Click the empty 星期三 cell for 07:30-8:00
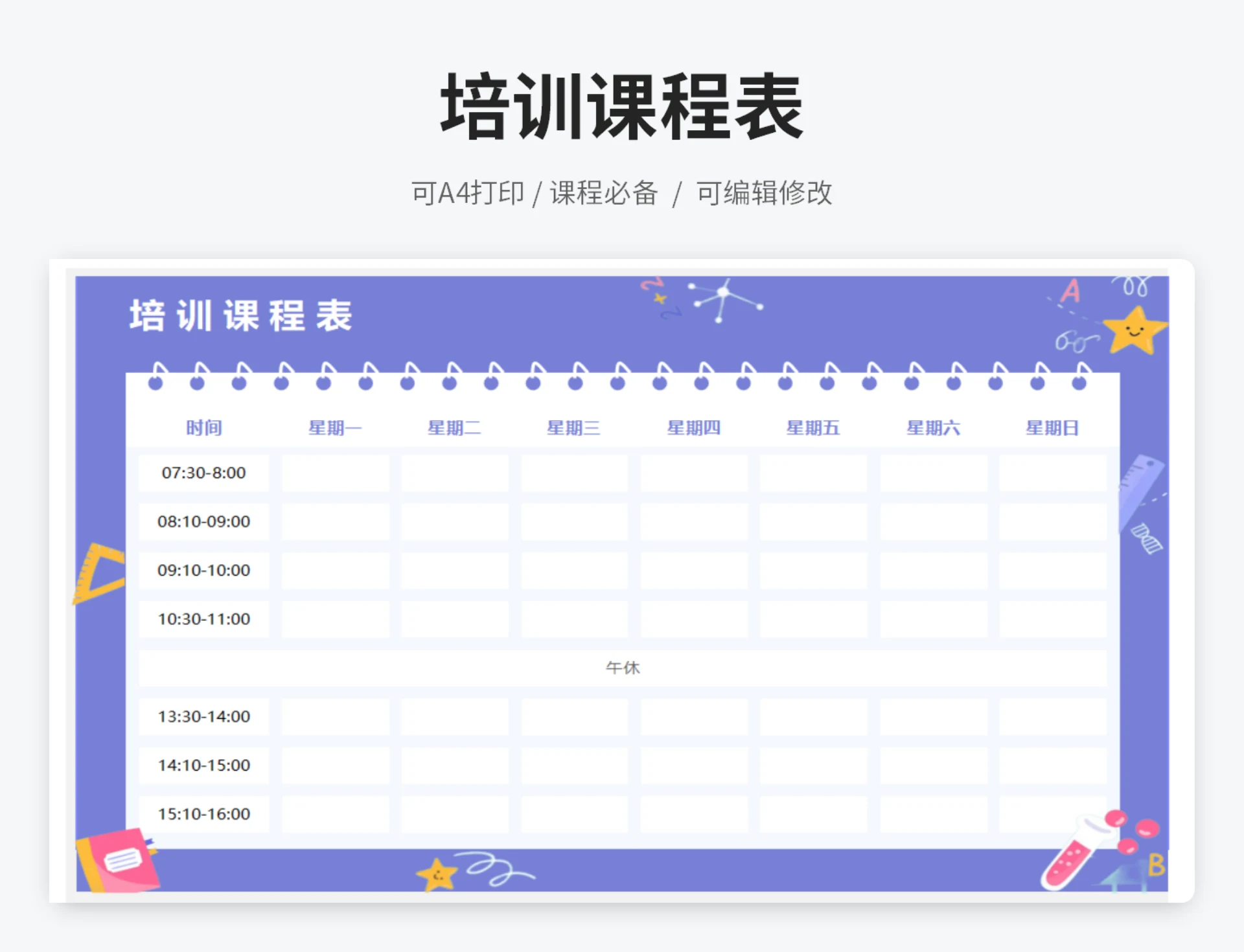This screenshot has width=1244, height=952. click(x=574, y=473)
